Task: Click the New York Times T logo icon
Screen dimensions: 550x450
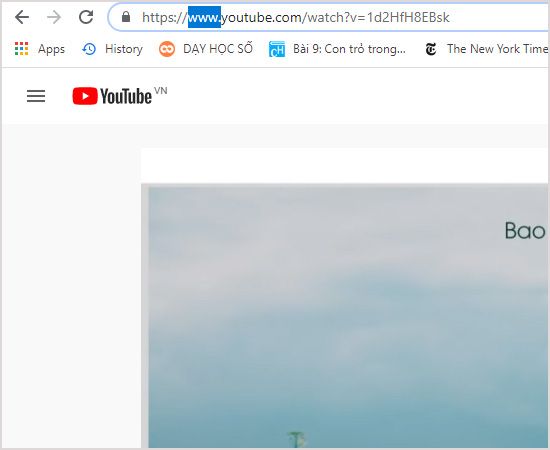Action: [x=431, y=49]
